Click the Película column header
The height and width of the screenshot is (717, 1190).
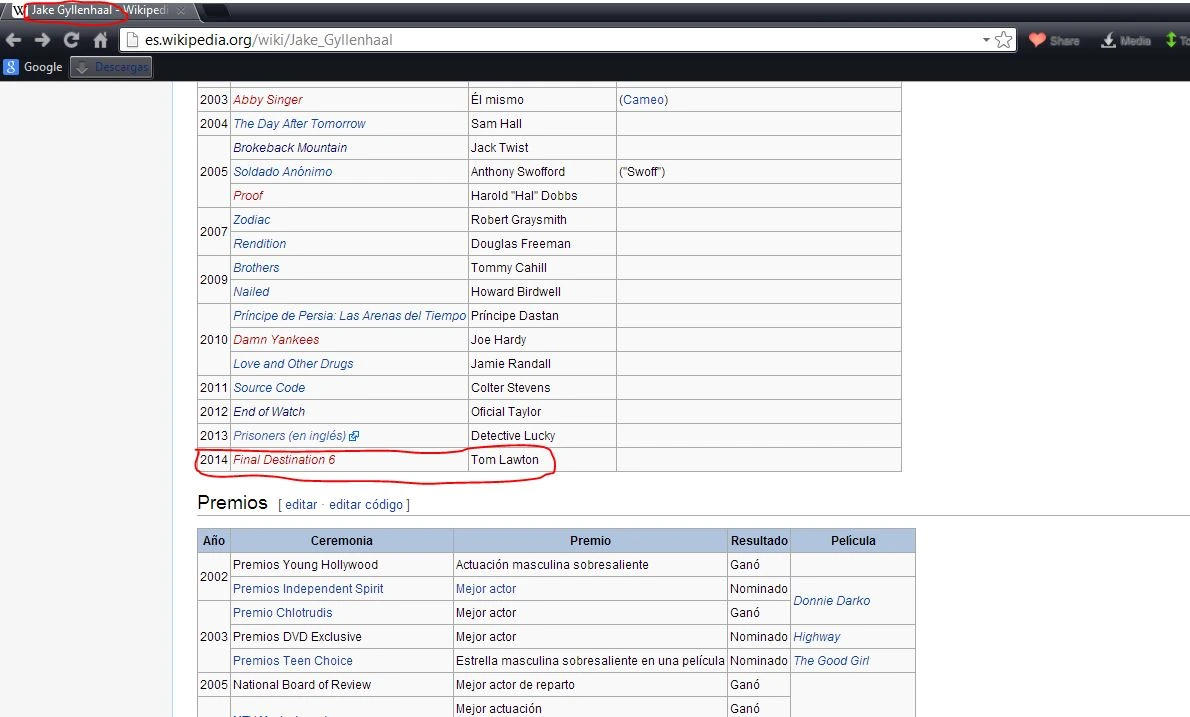coord(853,541)
